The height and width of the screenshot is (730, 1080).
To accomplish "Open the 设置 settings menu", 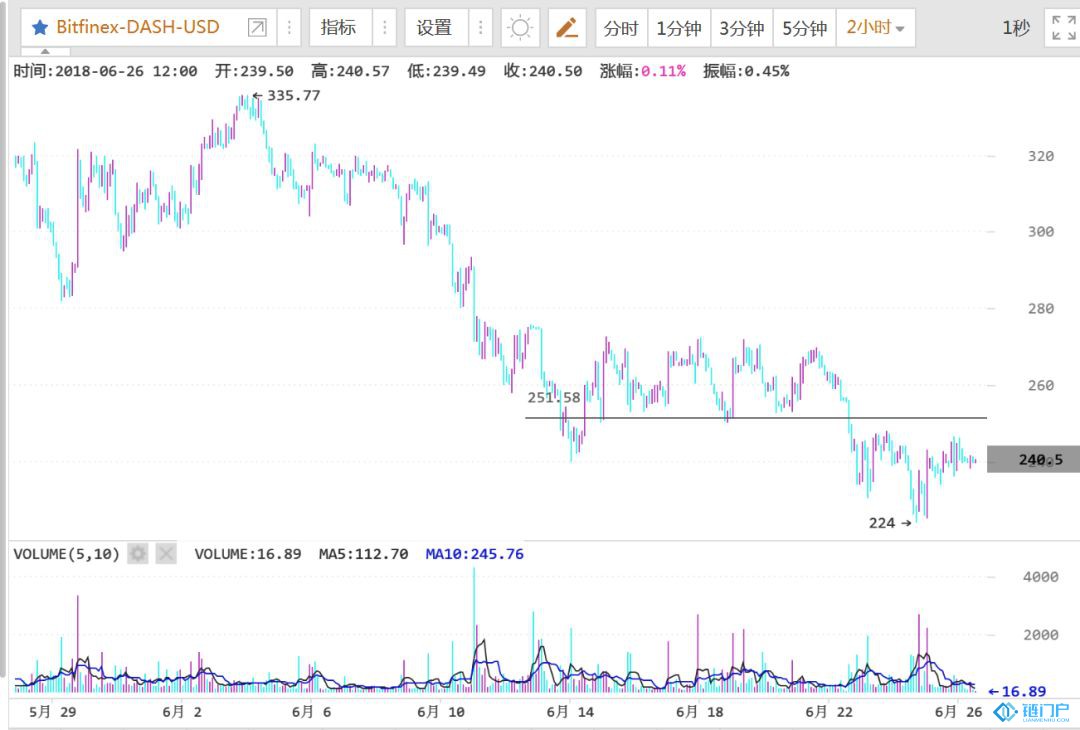I will tap(435, 28).
